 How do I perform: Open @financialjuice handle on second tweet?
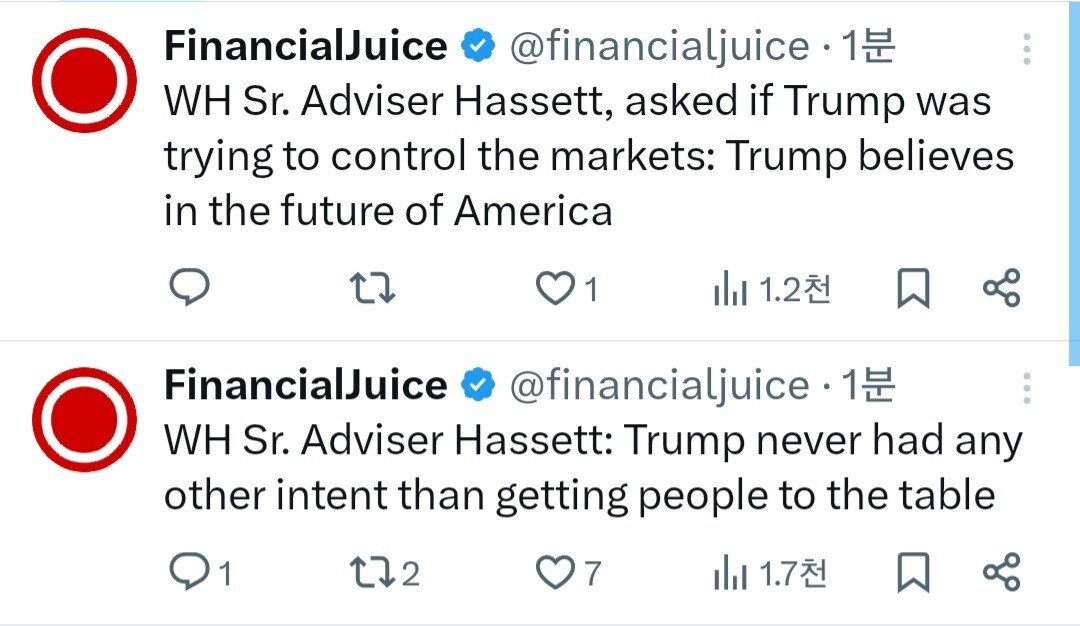[x=659, y=386]
